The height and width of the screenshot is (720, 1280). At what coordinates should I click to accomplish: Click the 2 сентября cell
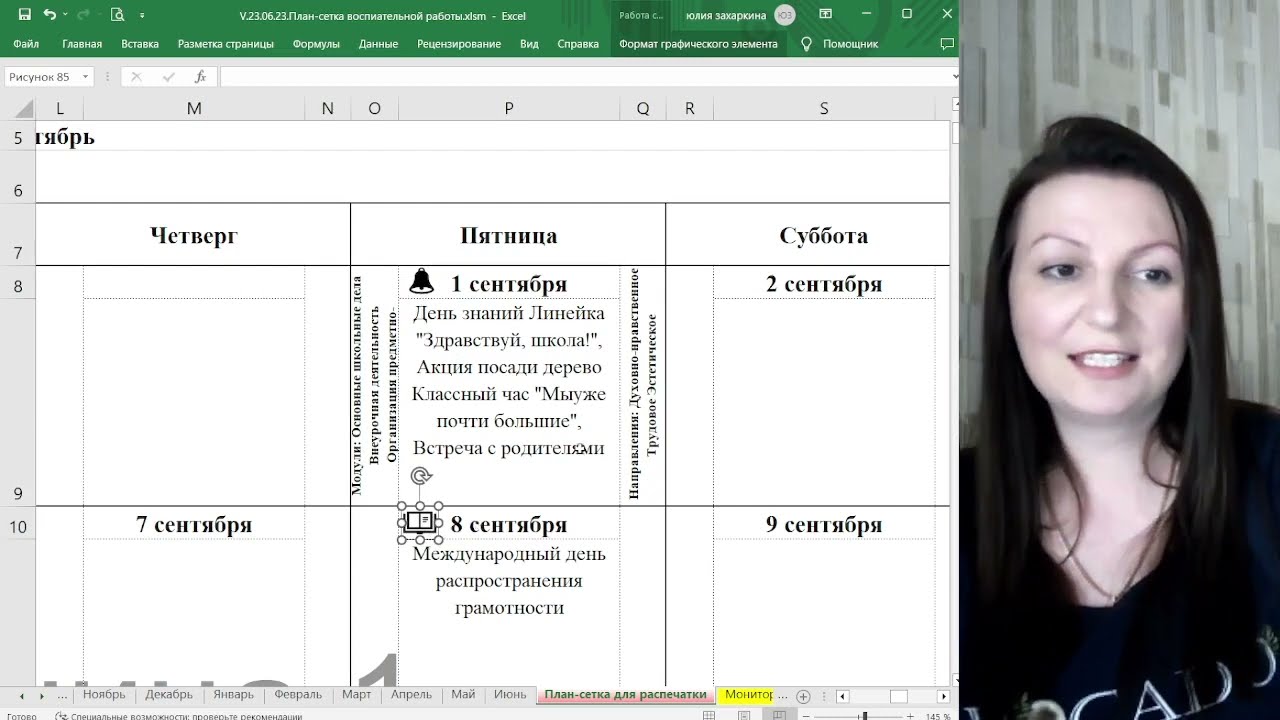point(824,284)
